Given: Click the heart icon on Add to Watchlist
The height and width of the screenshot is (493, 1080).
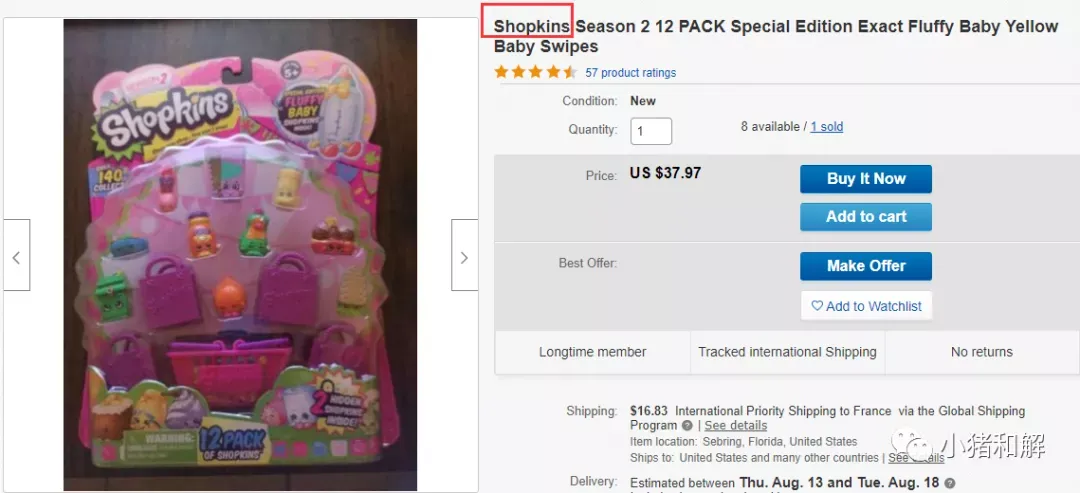Looking at the screenshot, I should 817,306.
